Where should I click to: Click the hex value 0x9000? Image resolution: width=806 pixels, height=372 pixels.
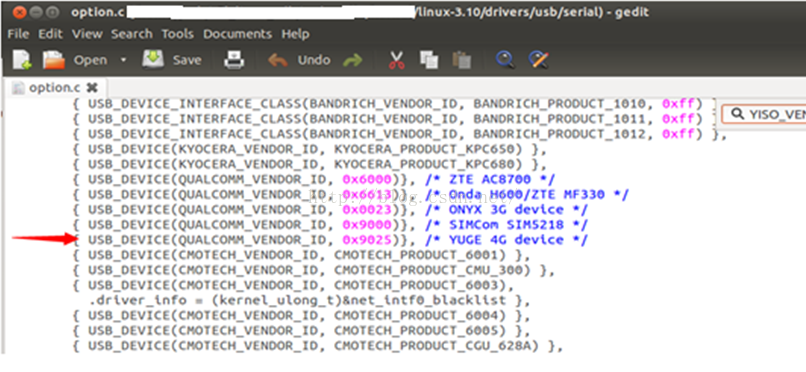click(x=368, y=225)
